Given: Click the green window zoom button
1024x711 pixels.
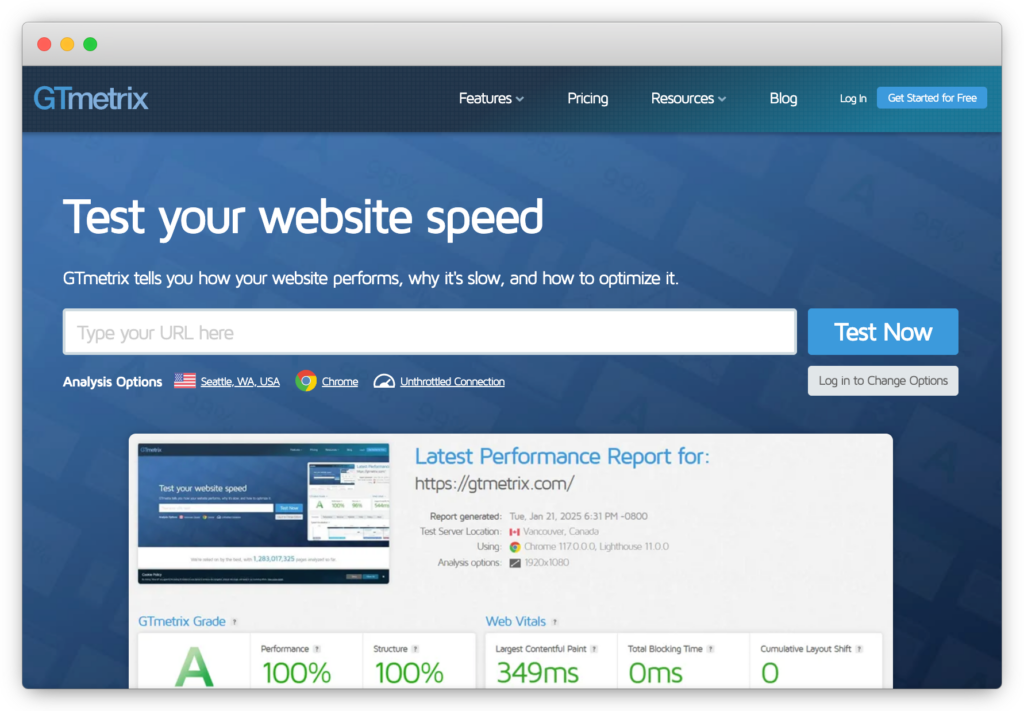Looking at the screenshot, I should [90, 44].
